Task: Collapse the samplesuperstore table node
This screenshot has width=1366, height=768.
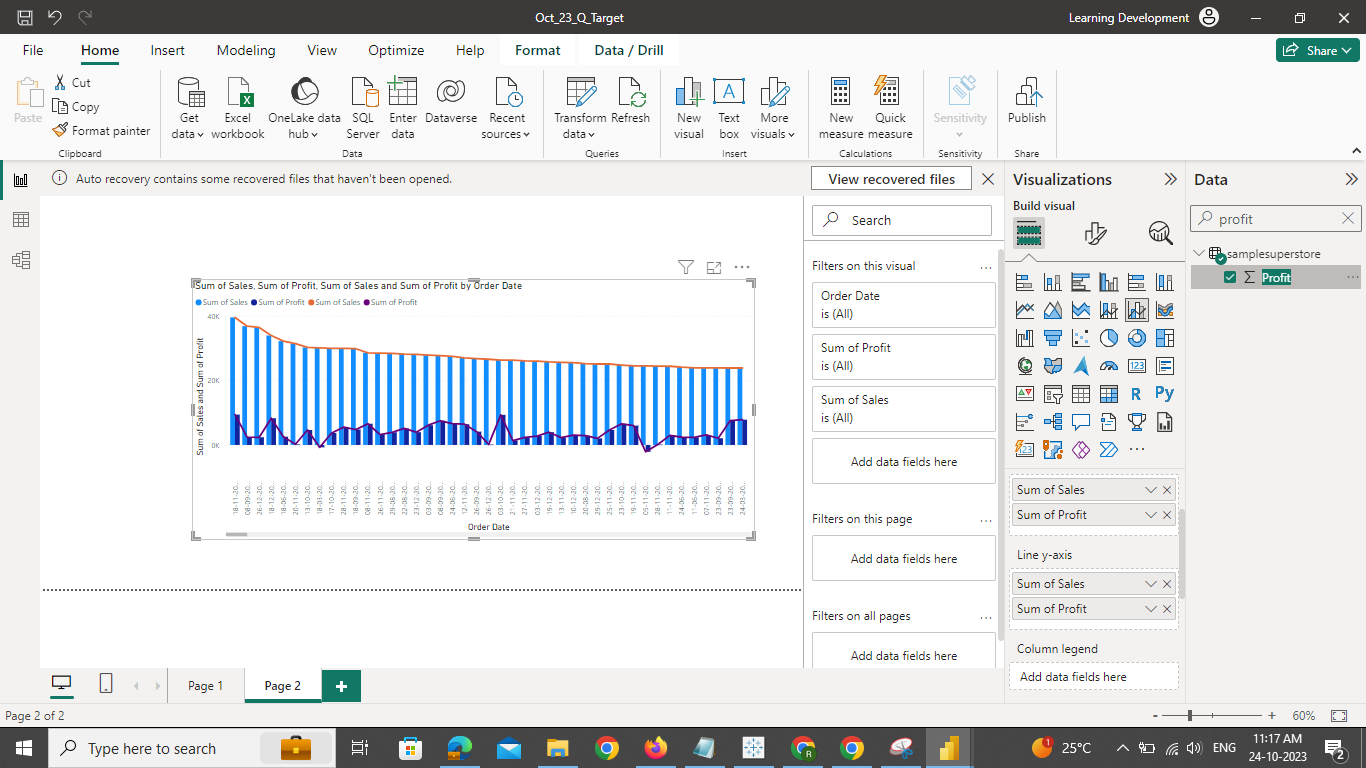Action: click(x=1199, y=254)
